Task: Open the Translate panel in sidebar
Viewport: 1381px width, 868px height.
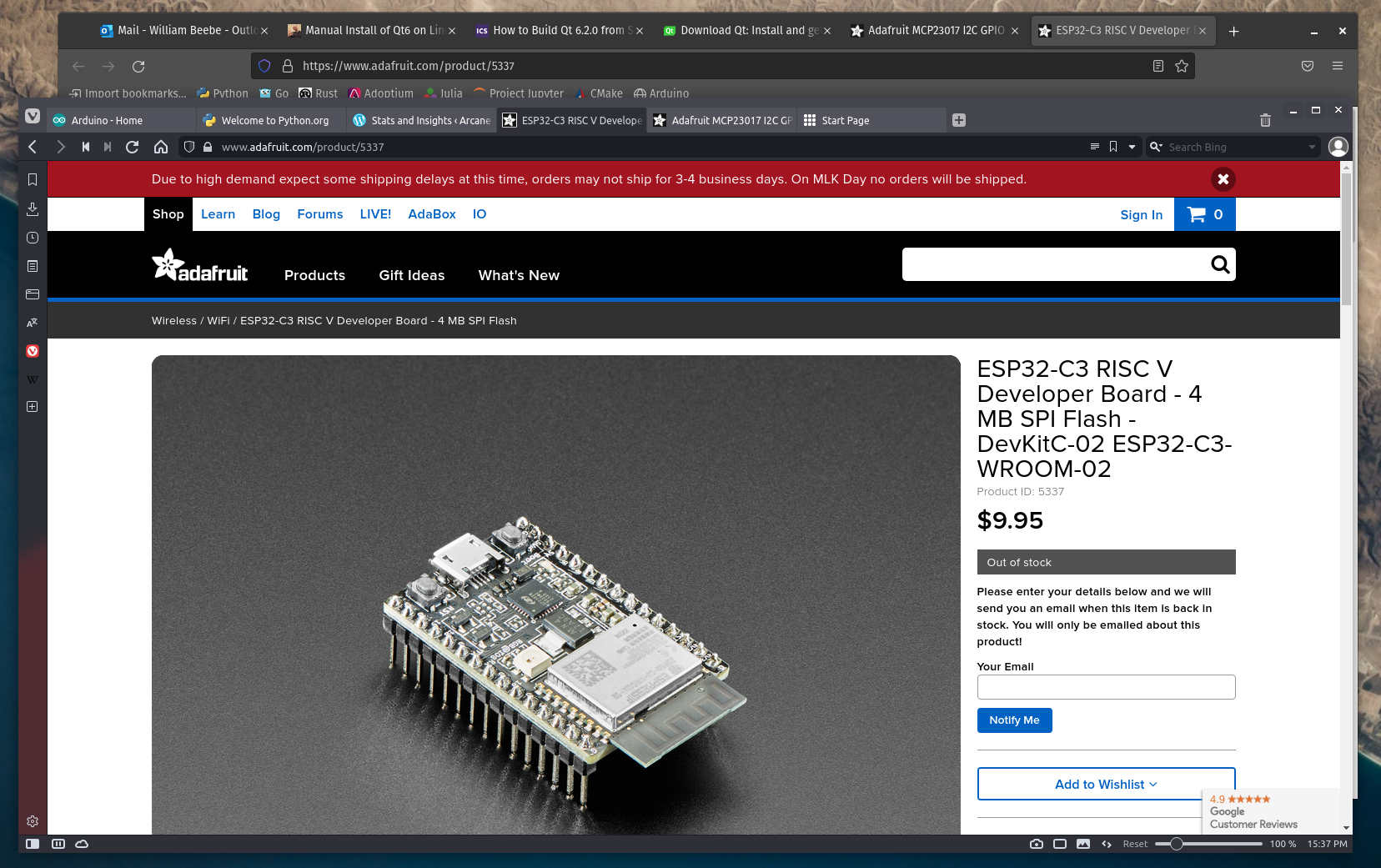Action: click(33, 323)
